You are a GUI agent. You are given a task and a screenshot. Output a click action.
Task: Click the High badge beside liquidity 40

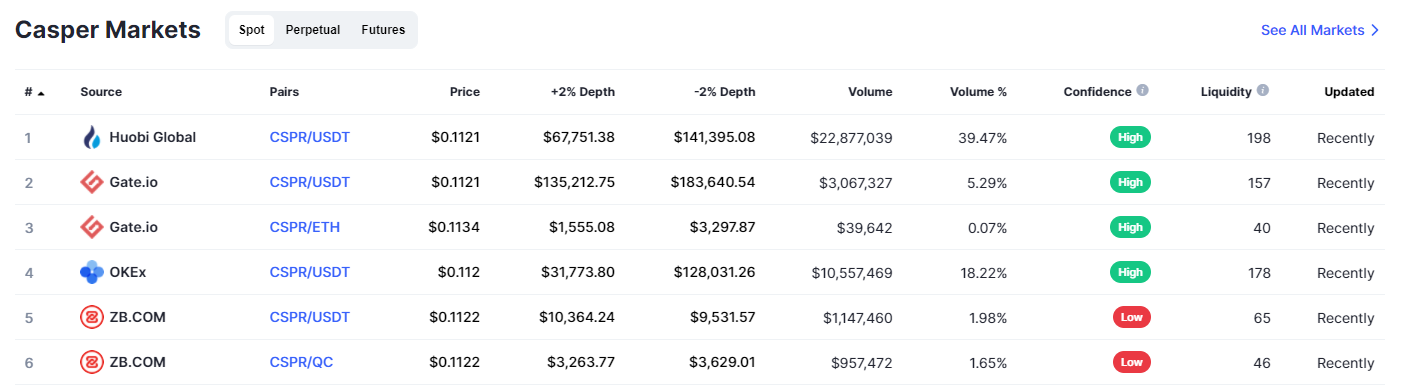coord(1130,227)
